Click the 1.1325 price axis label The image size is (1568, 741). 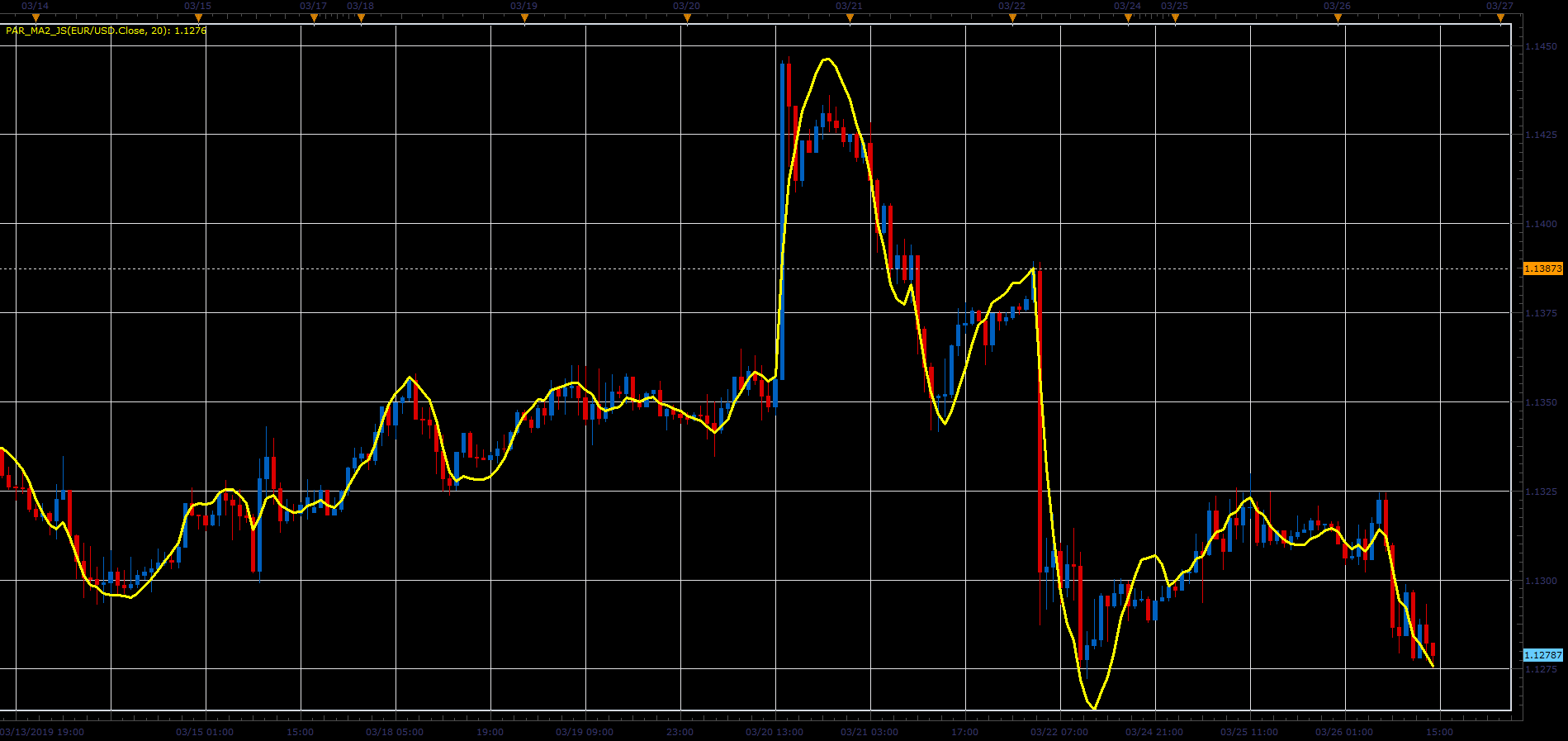[1541, 492]
